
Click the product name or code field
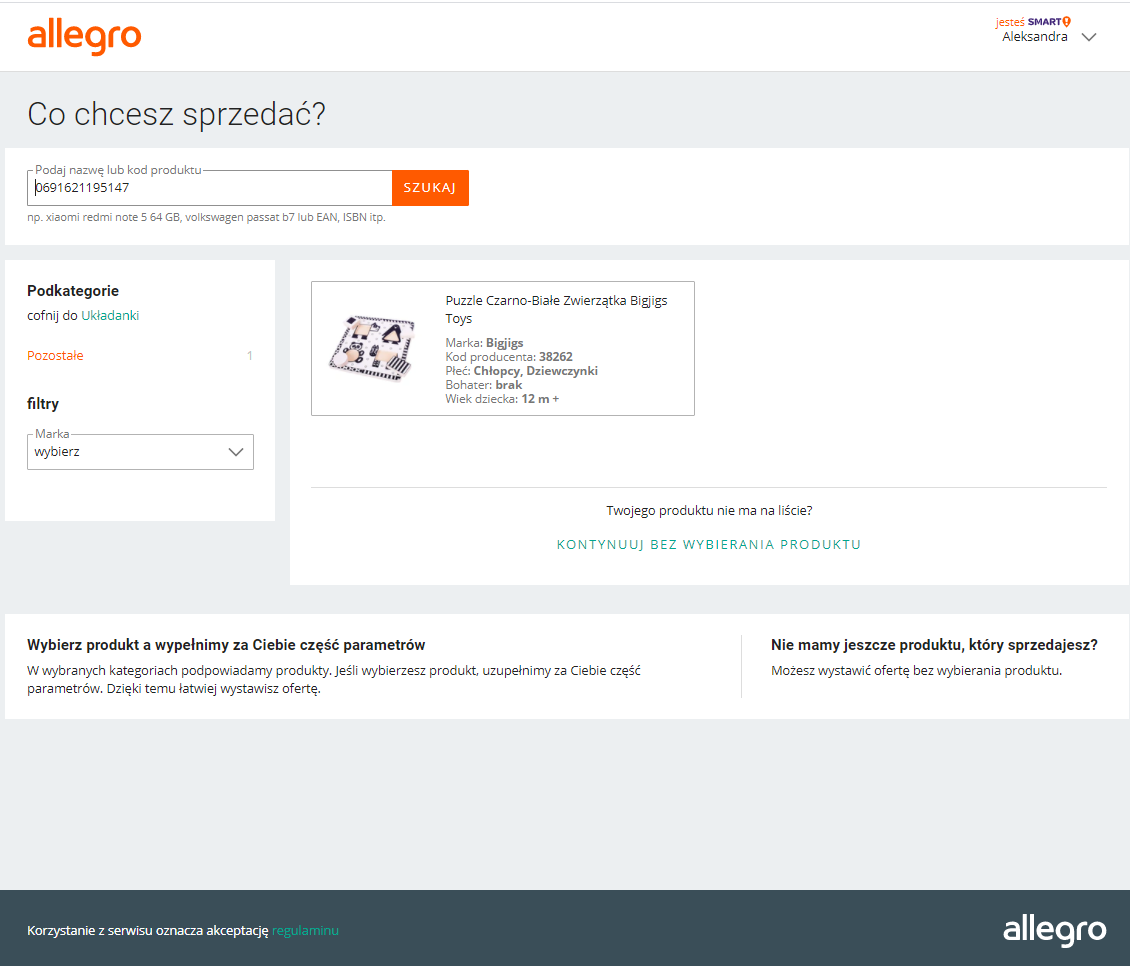click(x=210, y=188)
